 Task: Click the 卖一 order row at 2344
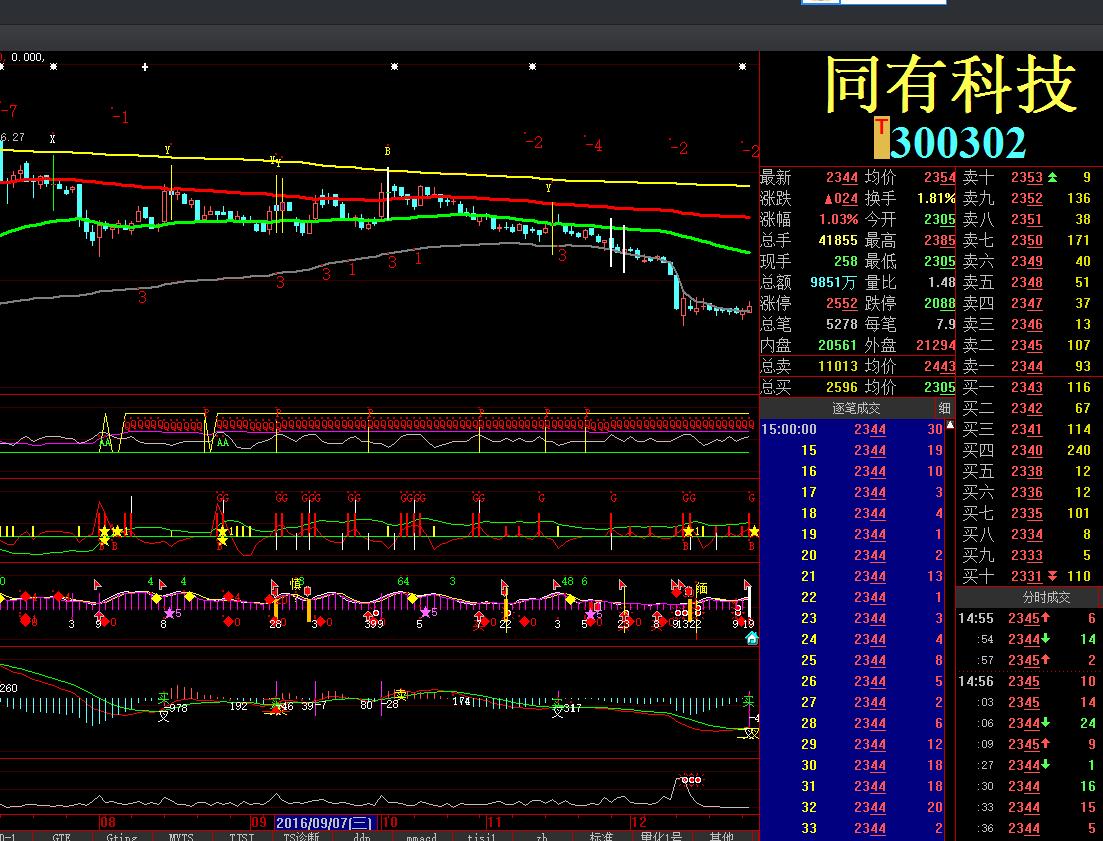1028,366
